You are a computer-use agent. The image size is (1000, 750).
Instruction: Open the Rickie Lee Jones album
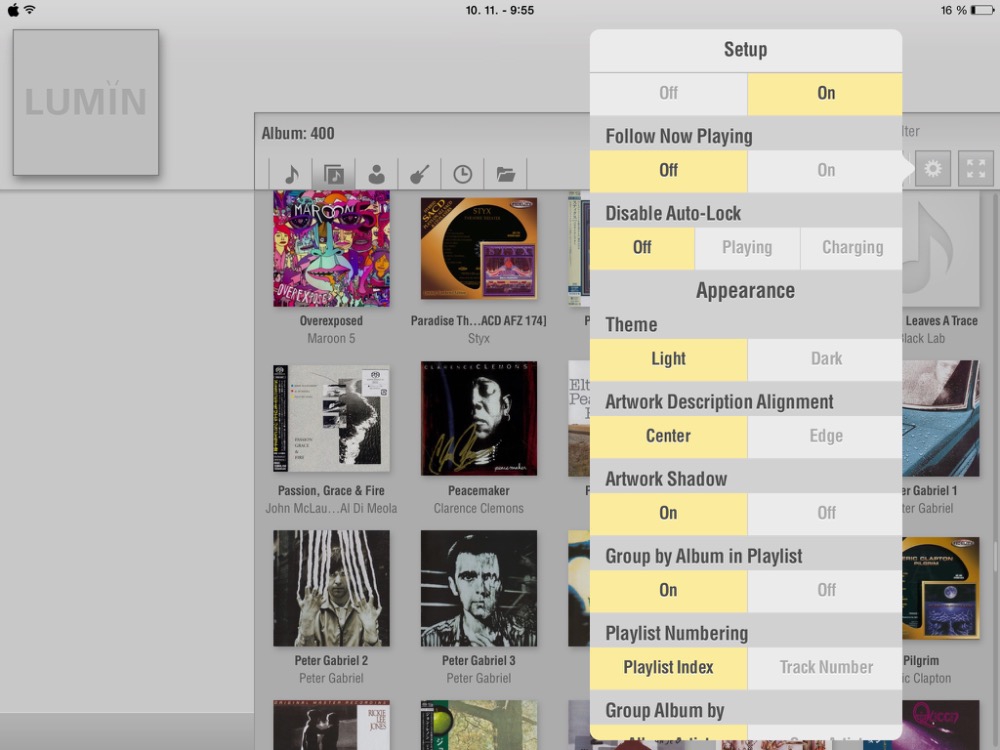pos(331,725)
